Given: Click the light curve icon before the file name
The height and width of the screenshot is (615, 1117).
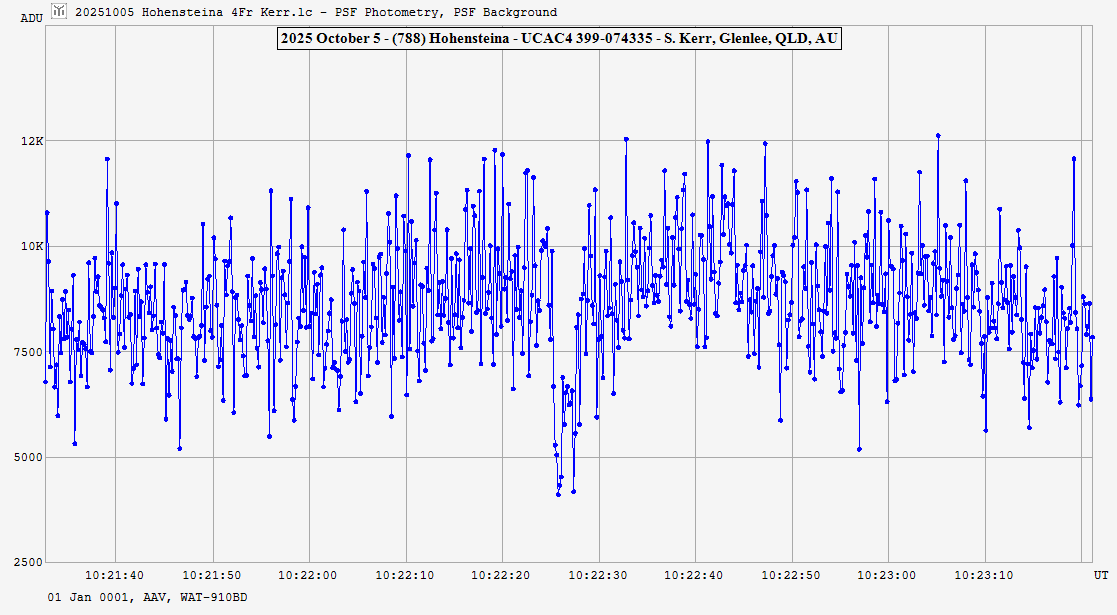Looking at the screenshot, I should [60, 11].
